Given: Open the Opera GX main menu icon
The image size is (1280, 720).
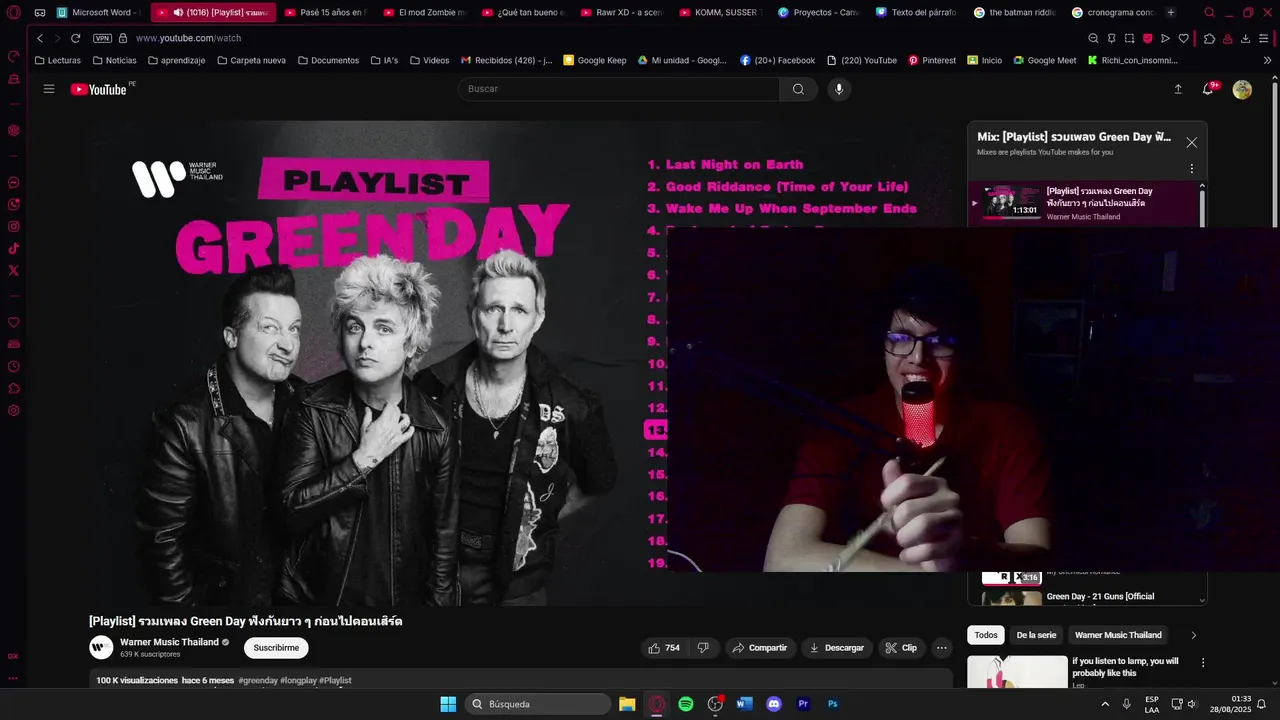Looking at the screenshot, I should (14, 12).
